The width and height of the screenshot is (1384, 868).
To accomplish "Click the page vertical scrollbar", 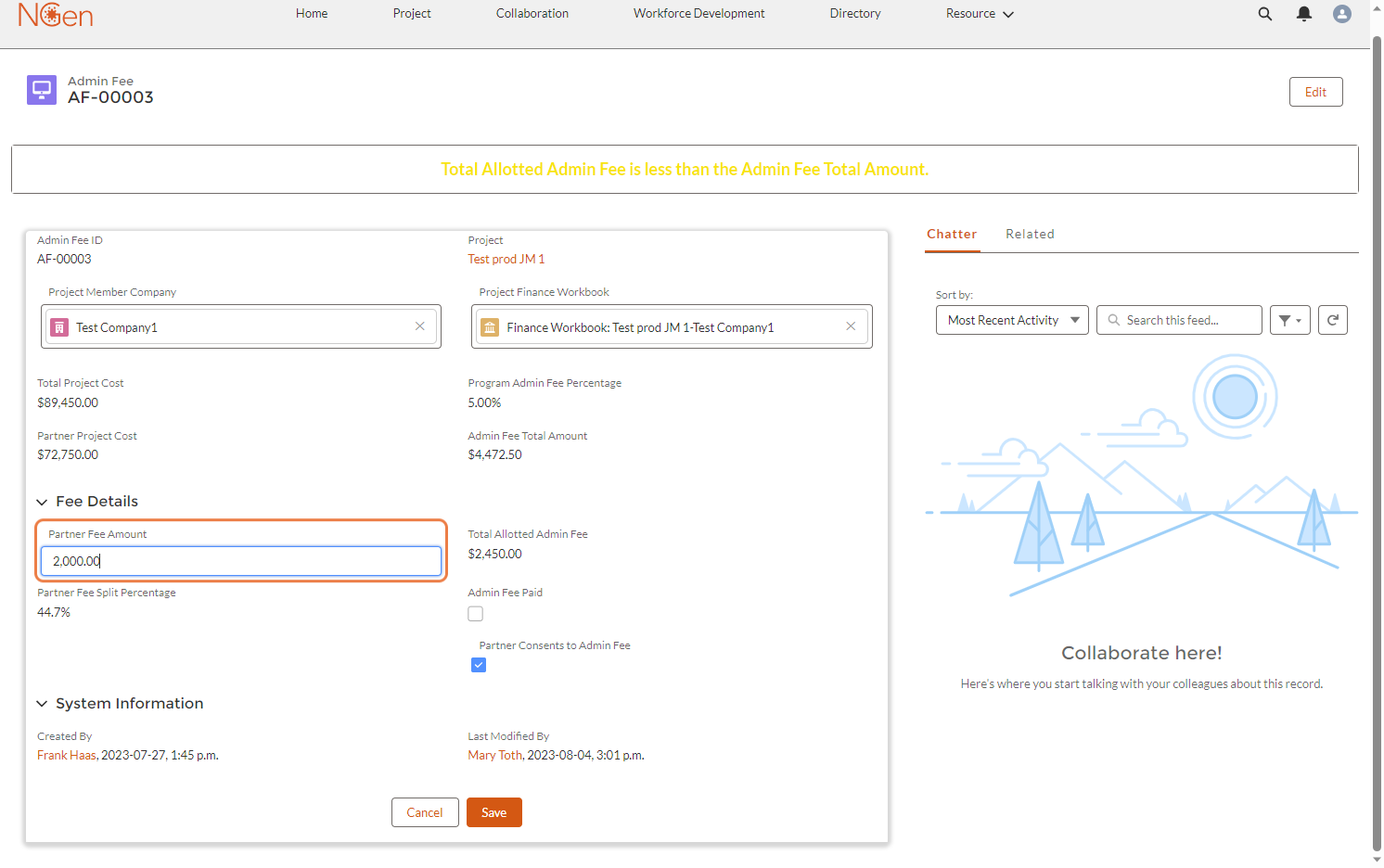I will coord(1377,443).
